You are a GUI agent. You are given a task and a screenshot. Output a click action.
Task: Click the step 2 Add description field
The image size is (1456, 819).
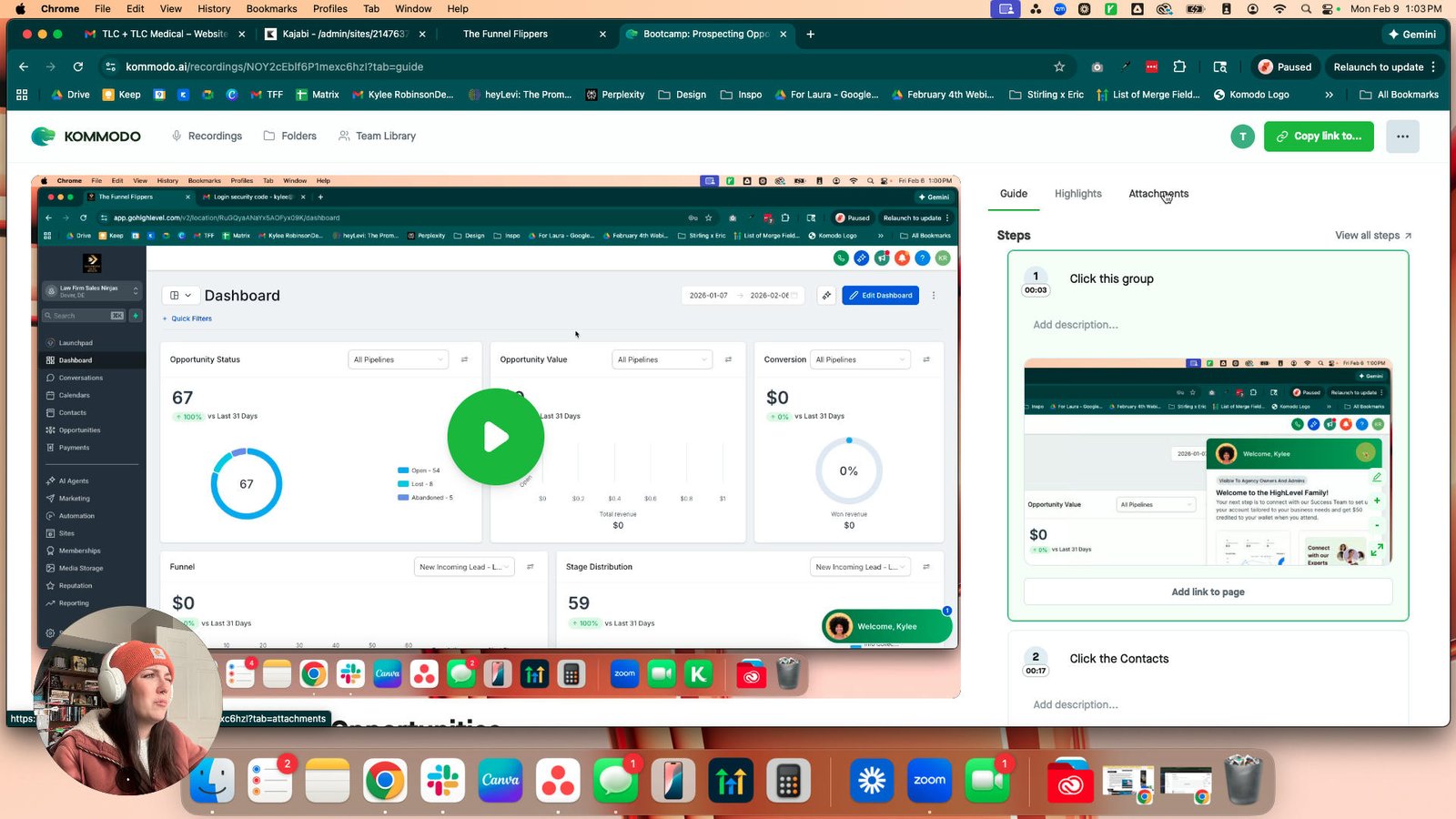[1076, 704]
